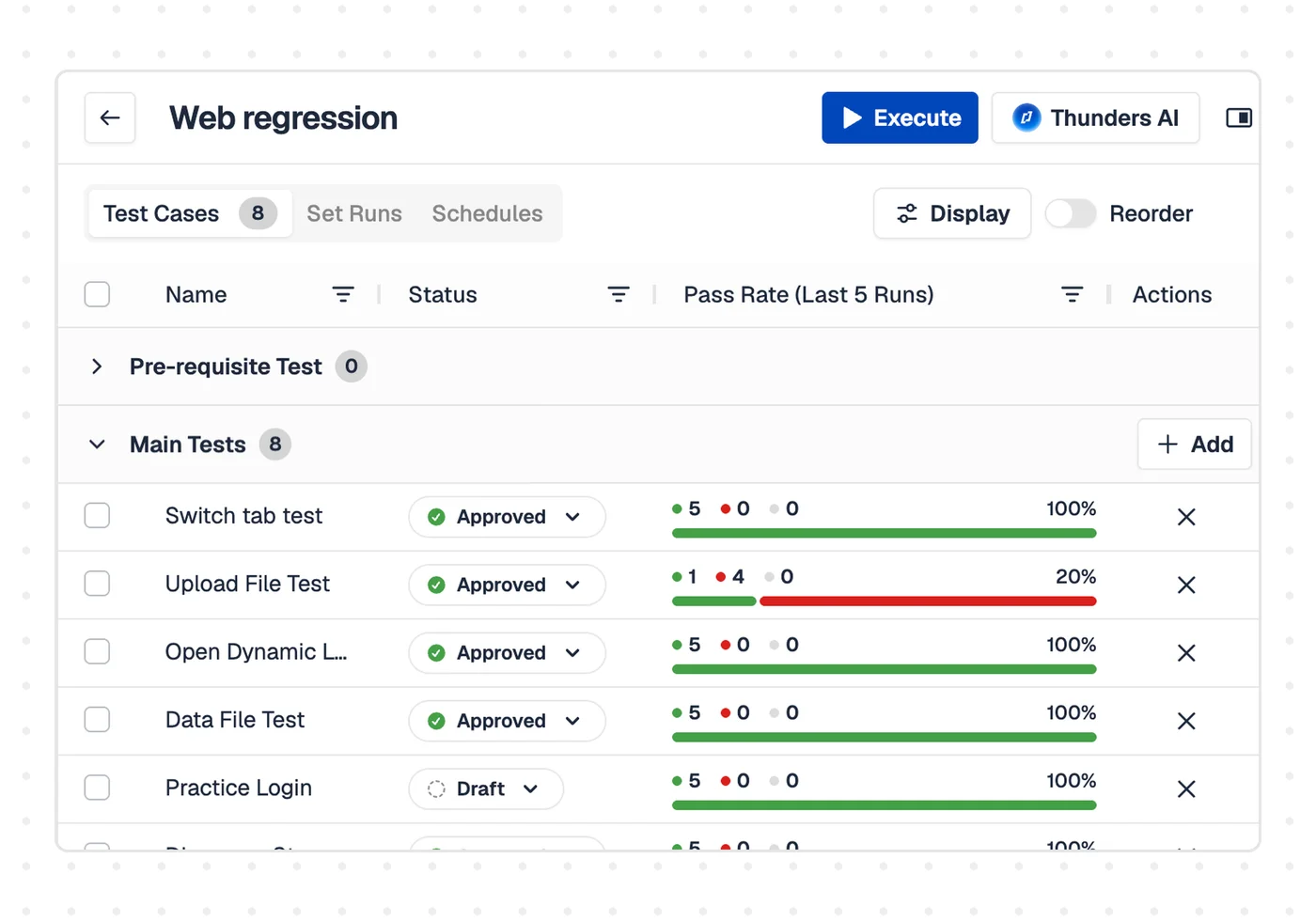The width and height of the screenshot is (1316, 921).
Task: Enable the Reorder toggle switch
Action: (x=1071, y=213)
